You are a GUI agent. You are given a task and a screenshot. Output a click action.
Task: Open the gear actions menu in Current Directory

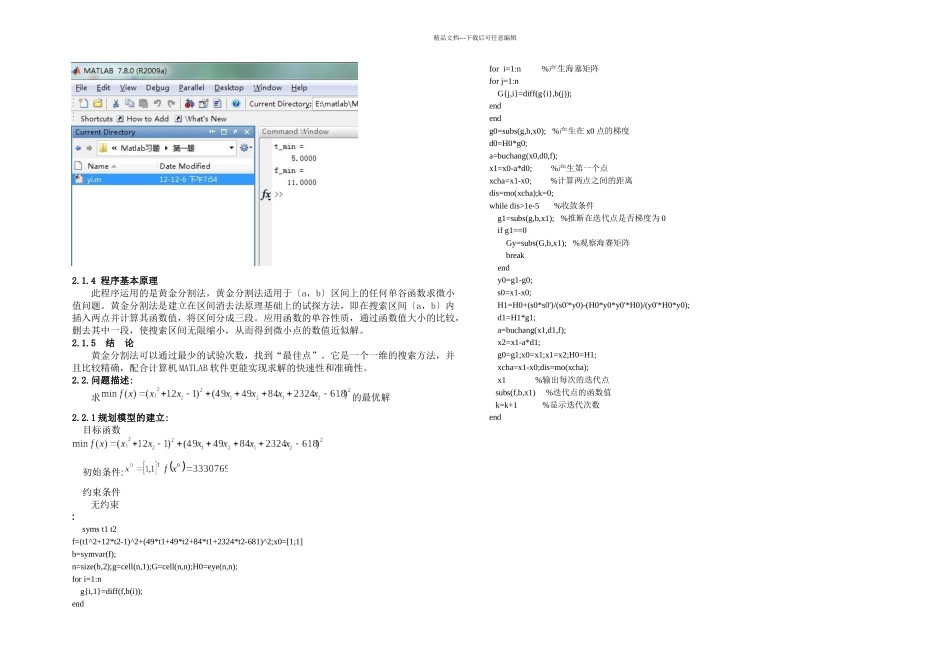pos(245,148)
